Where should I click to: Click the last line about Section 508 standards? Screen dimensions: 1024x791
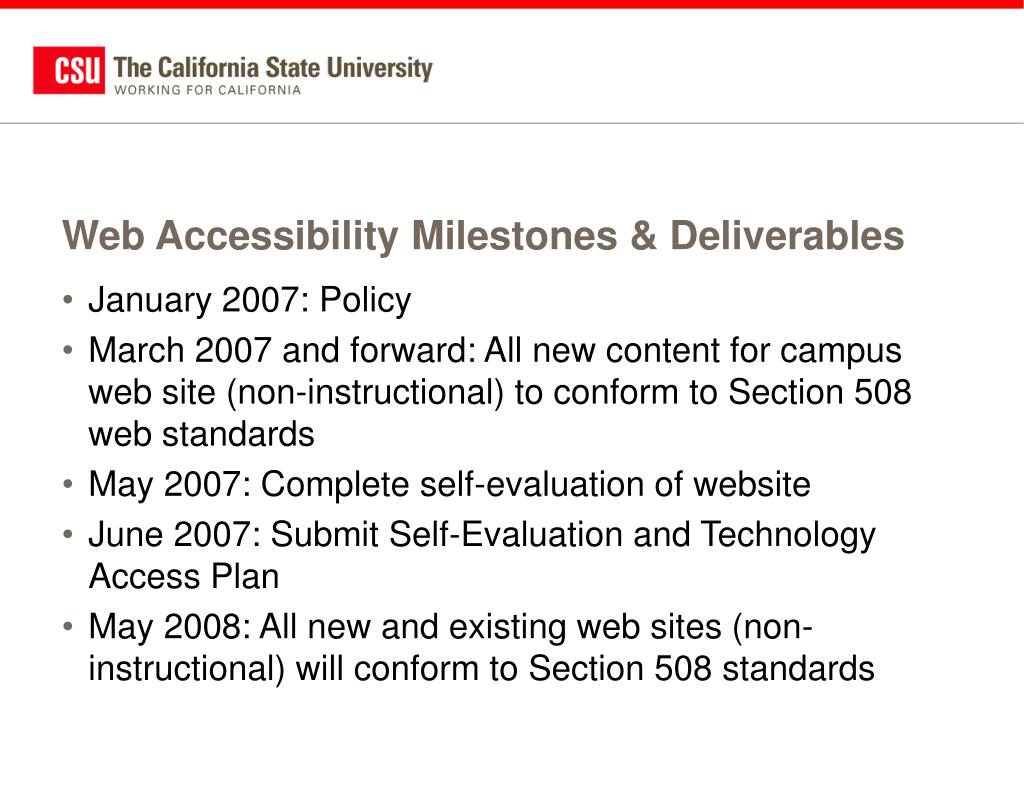click(x=481, y=670)
